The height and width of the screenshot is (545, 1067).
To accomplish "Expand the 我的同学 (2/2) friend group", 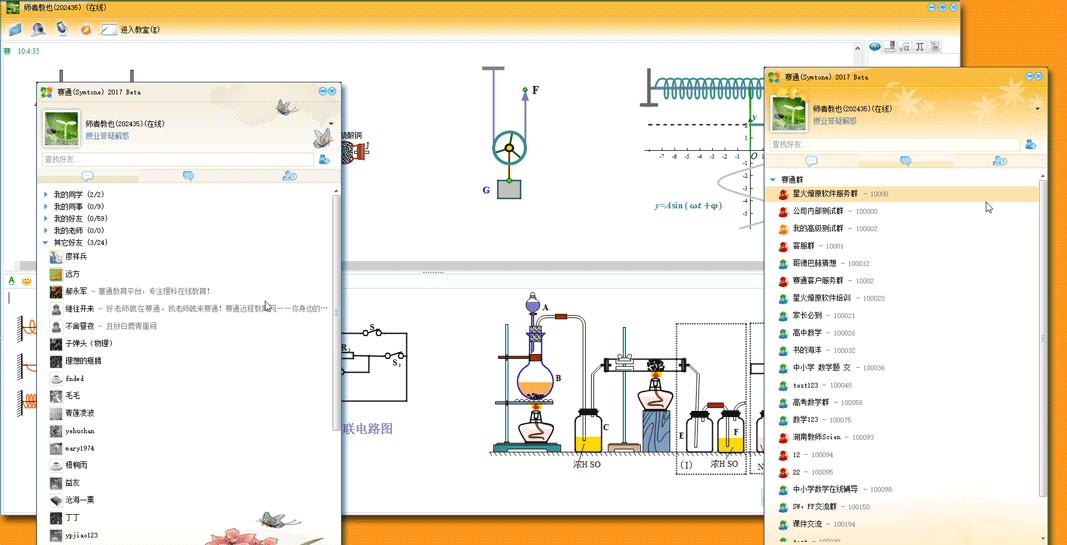I will click(46, 195).
